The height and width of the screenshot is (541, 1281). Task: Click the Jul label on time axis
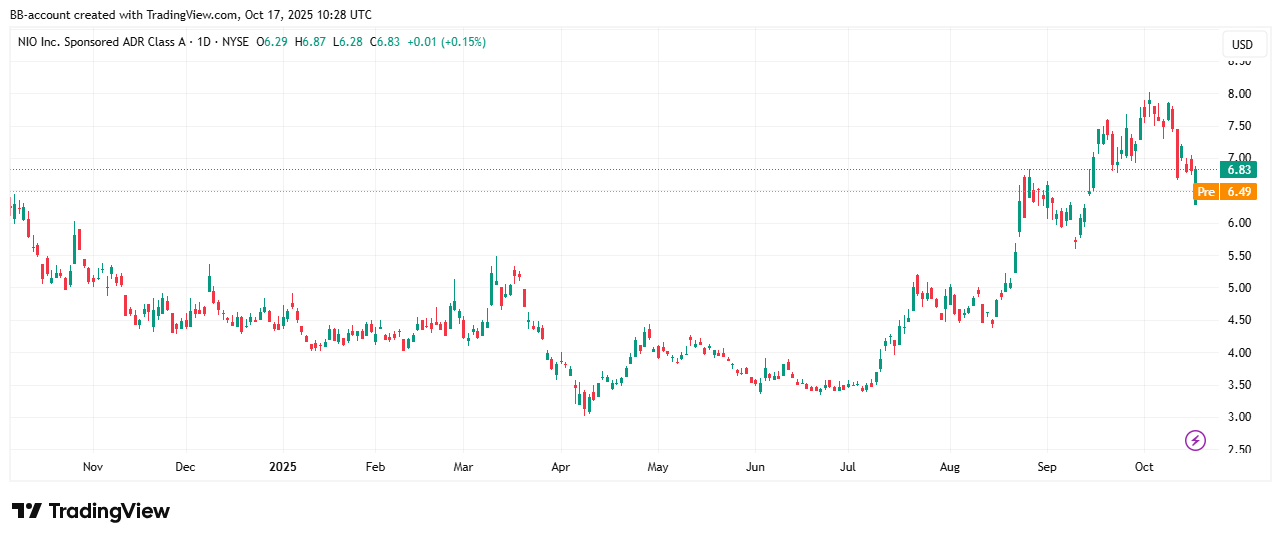click(x=848, y=466)
